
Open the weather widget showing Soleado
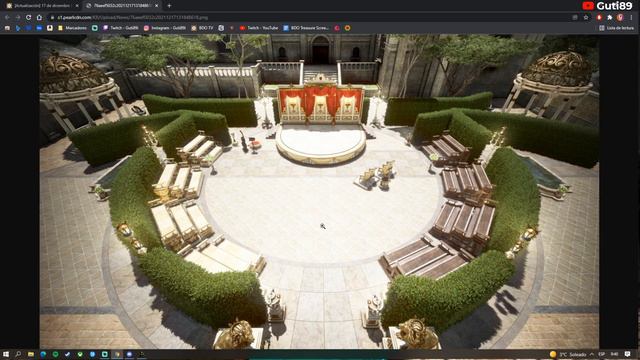568,354
